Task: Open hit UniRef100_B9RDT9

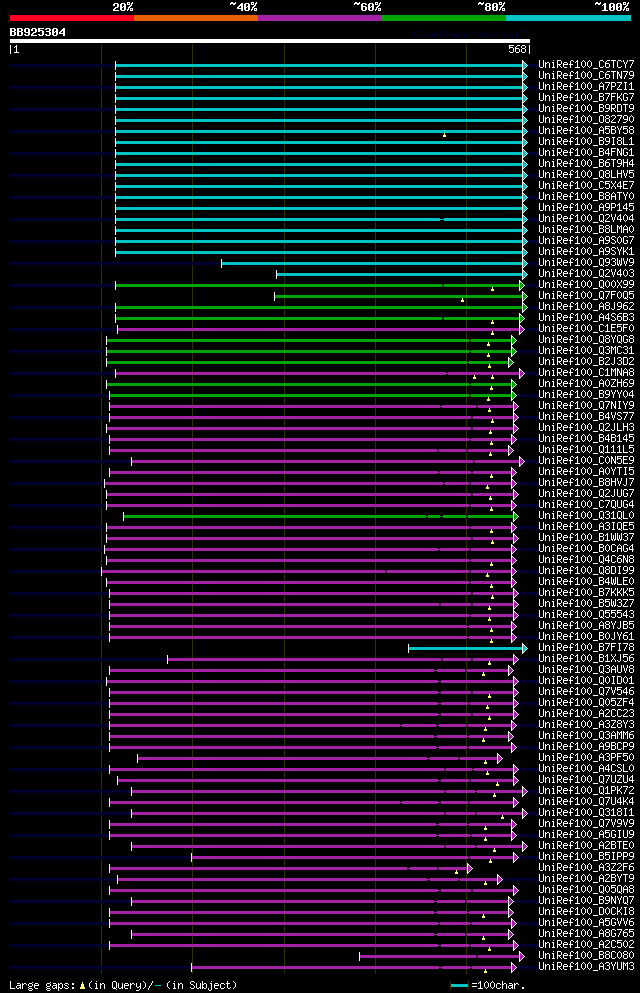Action: pyautogui.click(x=586, y=108)
